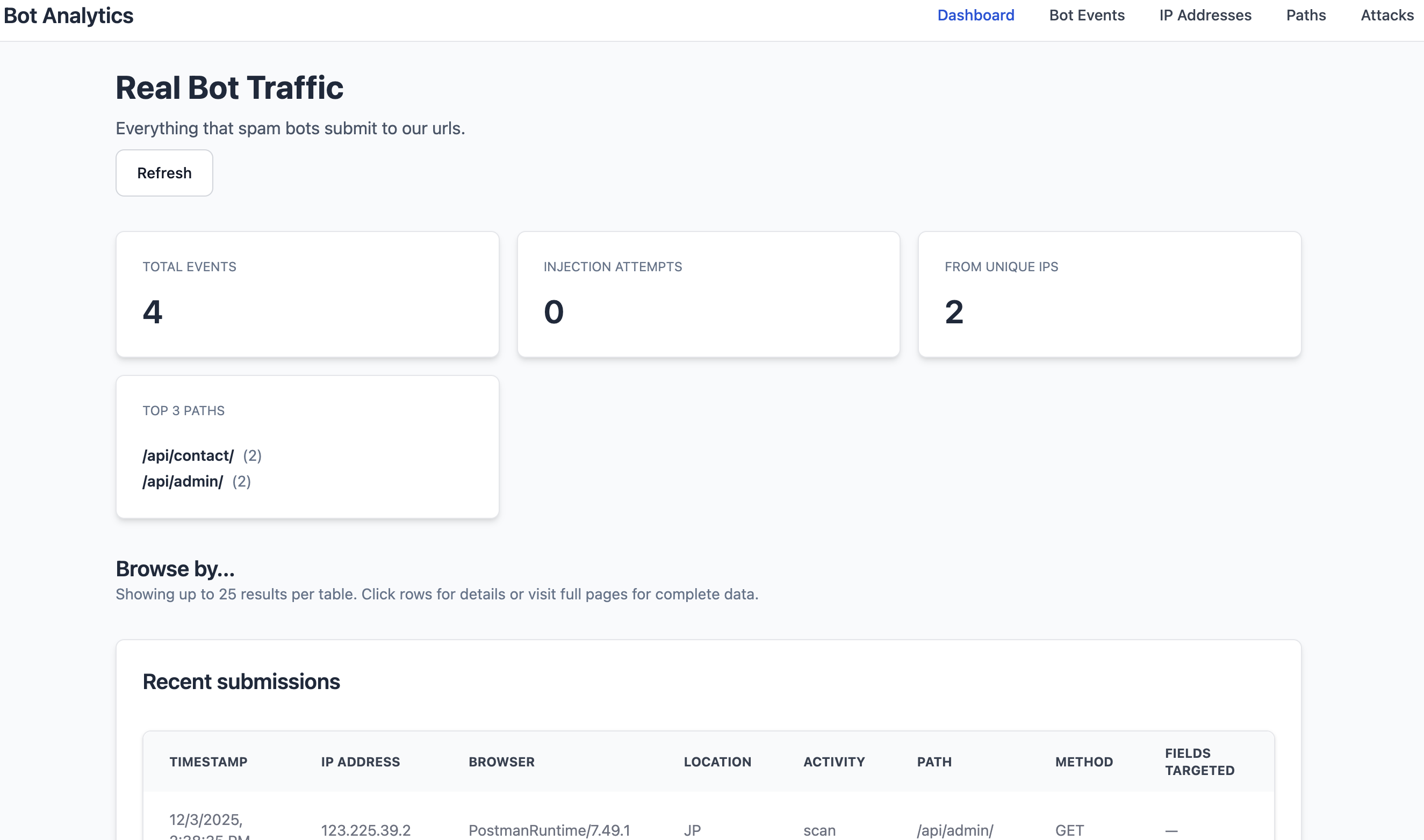Open the Dashboard nav link
The image size is (1424, 840).
click(975, 15)
